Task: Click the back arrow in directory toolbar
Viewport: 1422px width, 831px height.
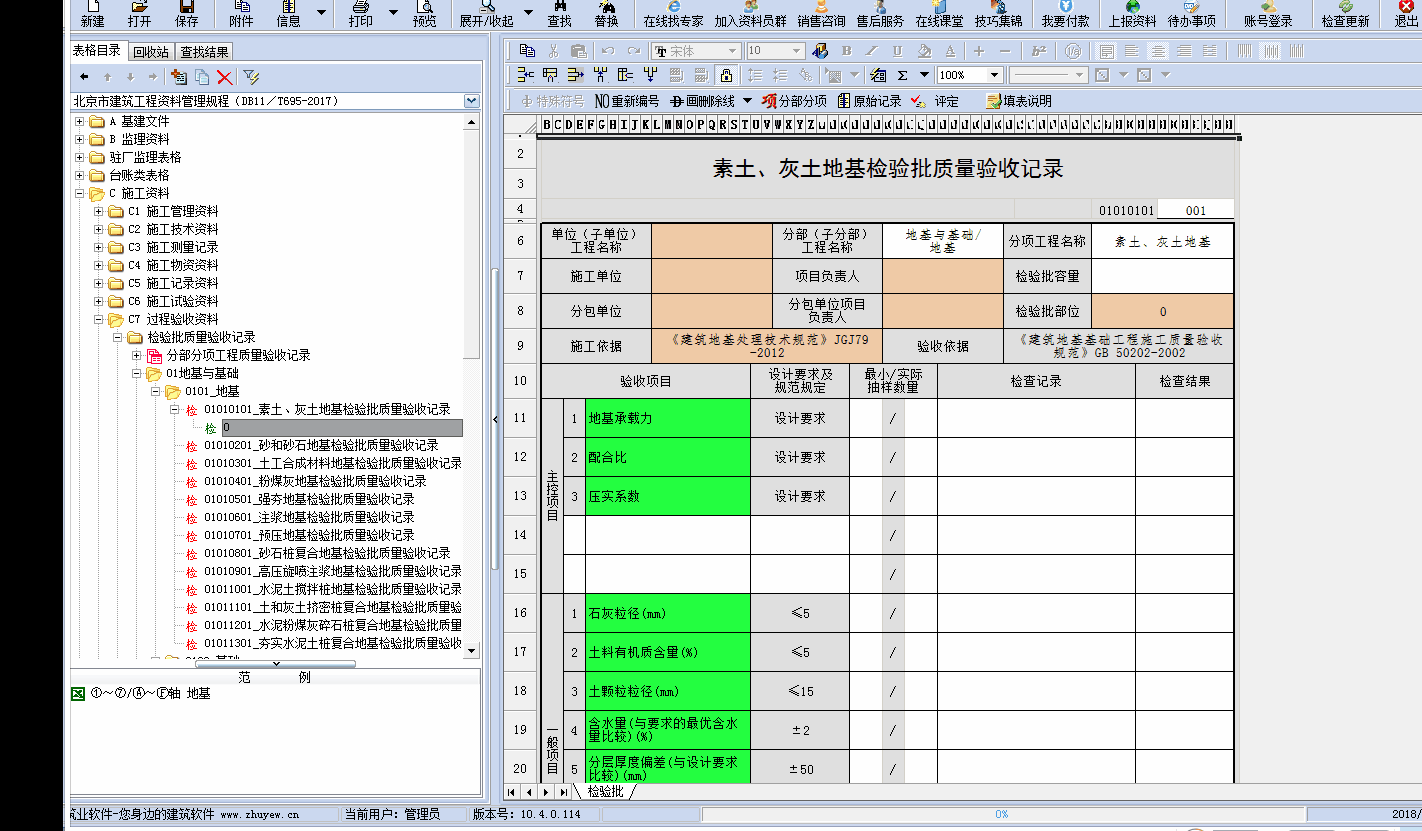Action: (84, 77)
